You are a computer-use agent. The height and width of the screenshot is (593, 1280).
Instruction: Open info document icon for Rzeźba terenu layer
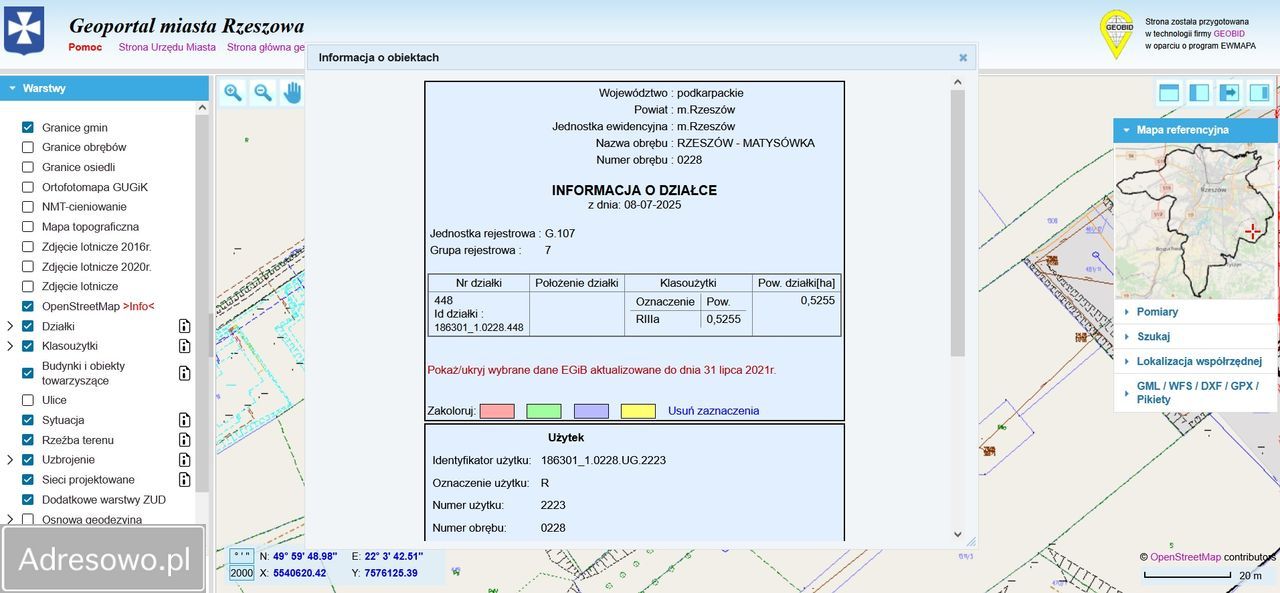tap(184, 440)
